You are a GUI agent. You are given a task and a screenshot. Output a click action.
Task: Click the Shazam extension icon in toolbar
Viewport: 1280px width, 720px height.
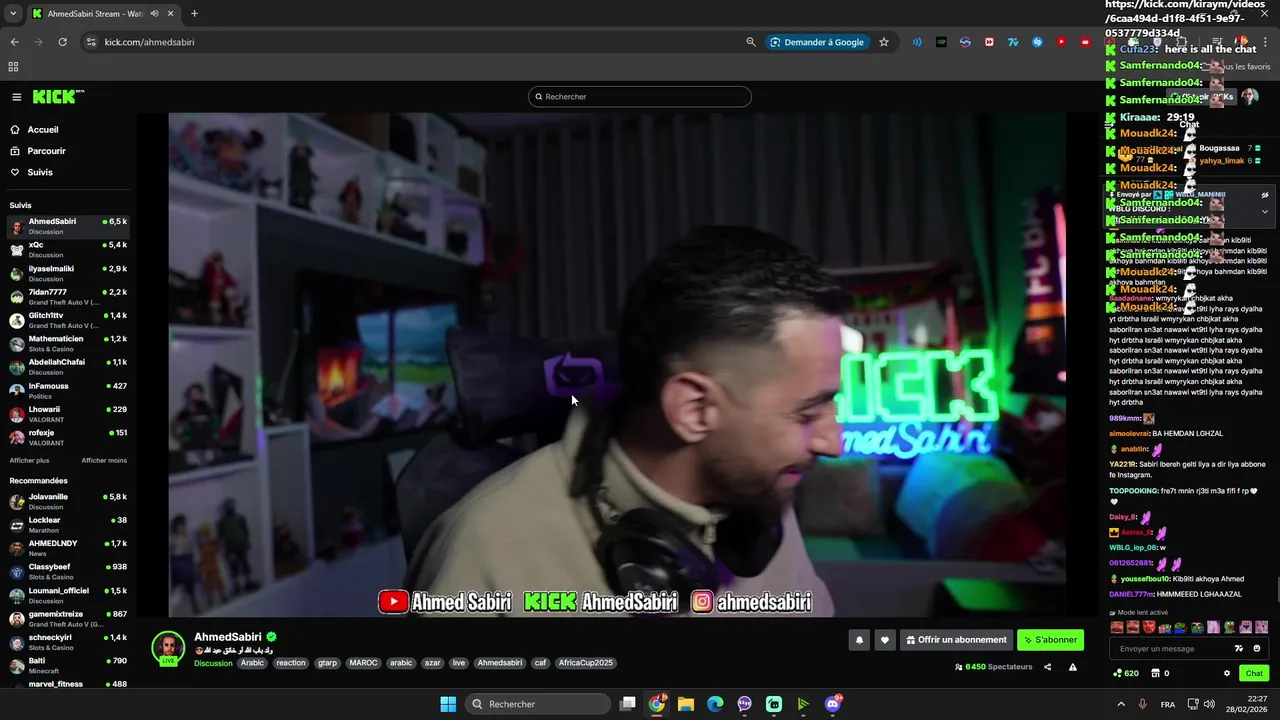coord(1037,42)
